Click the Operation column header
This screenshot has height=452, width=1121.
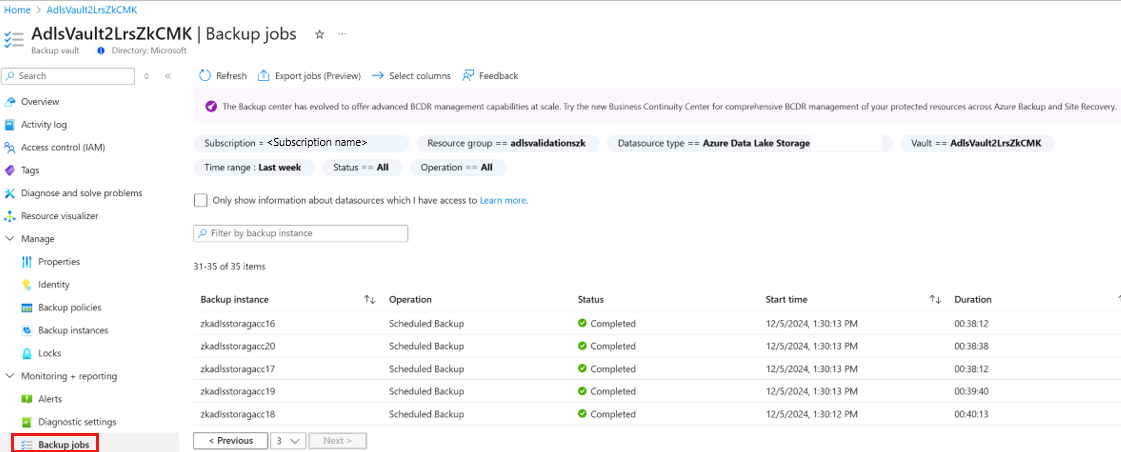click(x=410, y=300)
